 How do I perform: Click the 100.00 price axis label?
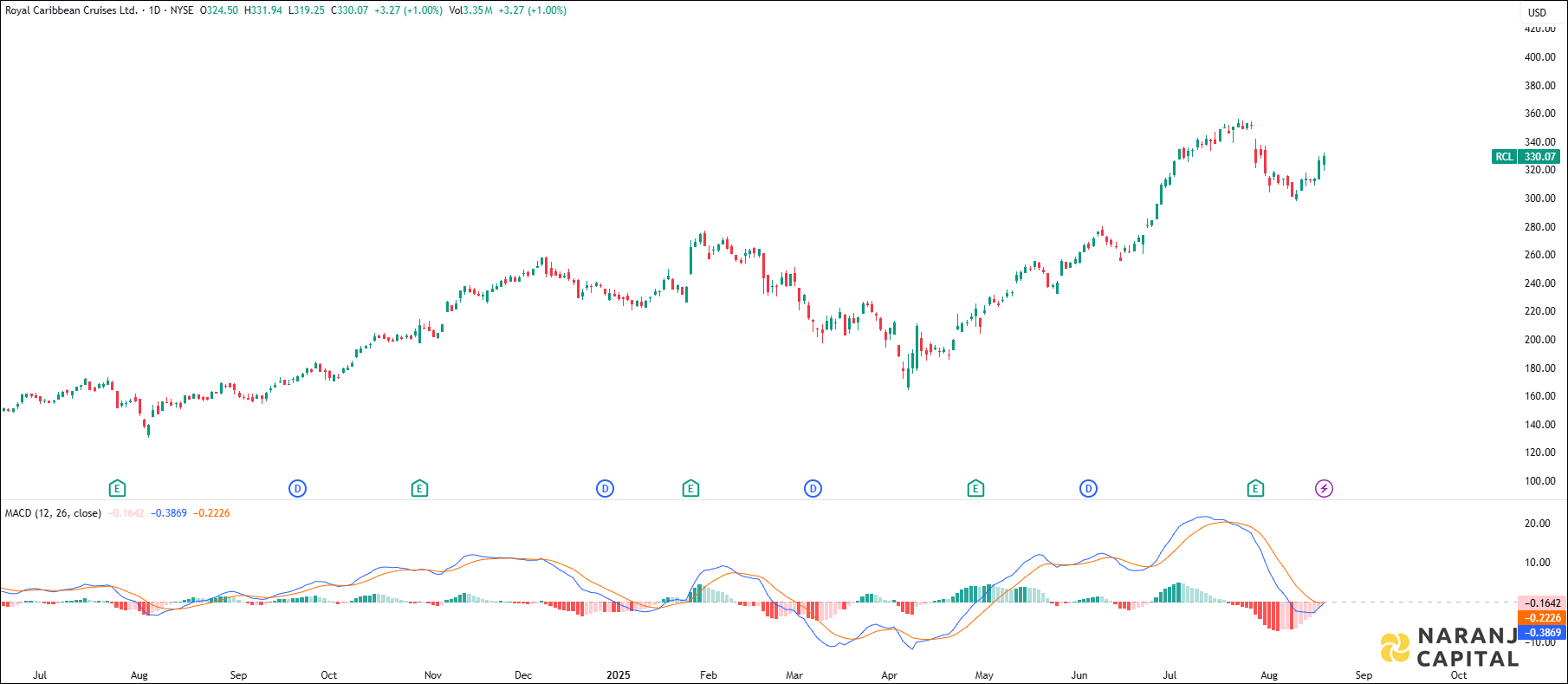click(x=1539, y=481)
